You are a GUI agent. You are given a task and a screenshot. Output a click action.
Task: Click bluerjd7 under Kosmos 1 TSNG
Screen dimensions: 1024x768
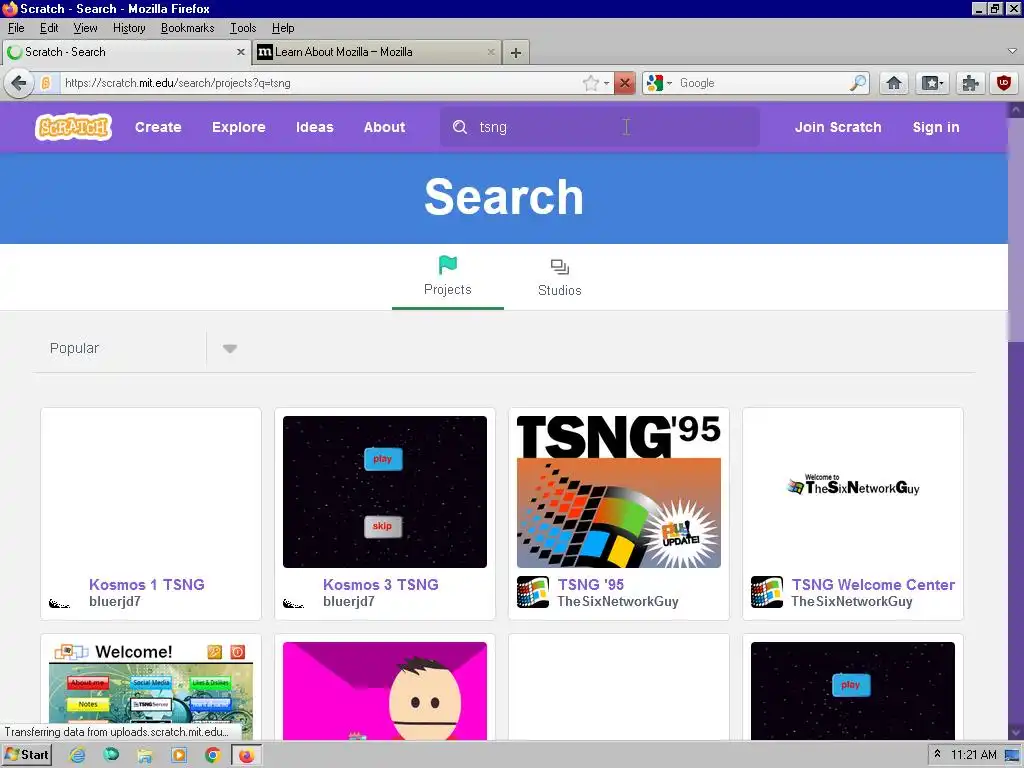(115, 601)
